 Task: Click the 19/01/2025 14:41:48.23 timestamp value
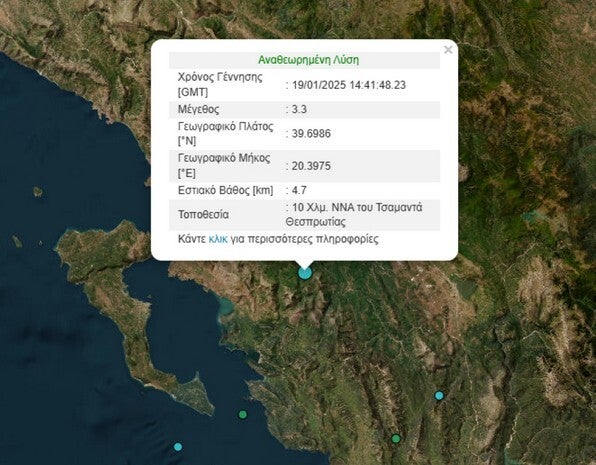[x=349, y=85]
